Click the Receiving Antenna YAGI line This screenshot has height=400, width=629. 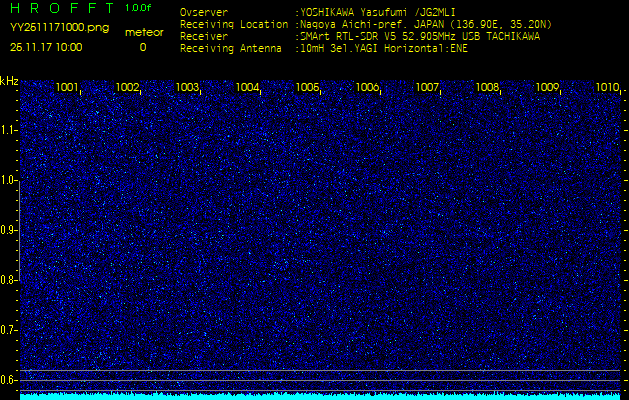tap(384, 47)
